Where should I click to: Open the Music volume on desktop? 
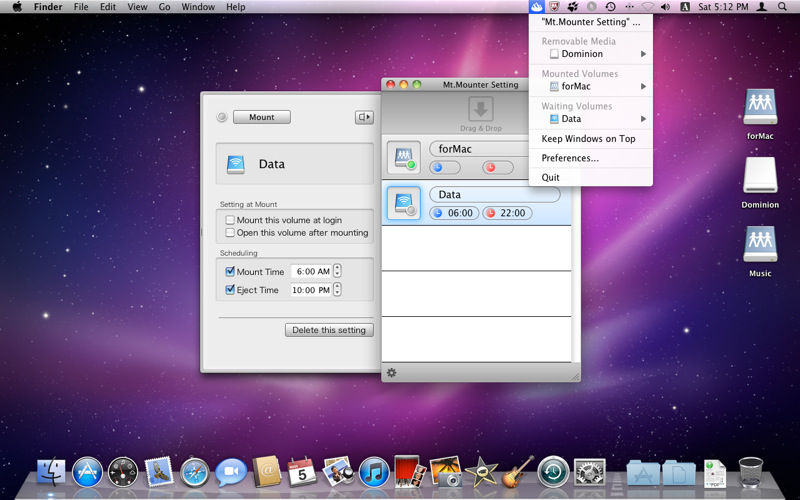click(760, 245)
